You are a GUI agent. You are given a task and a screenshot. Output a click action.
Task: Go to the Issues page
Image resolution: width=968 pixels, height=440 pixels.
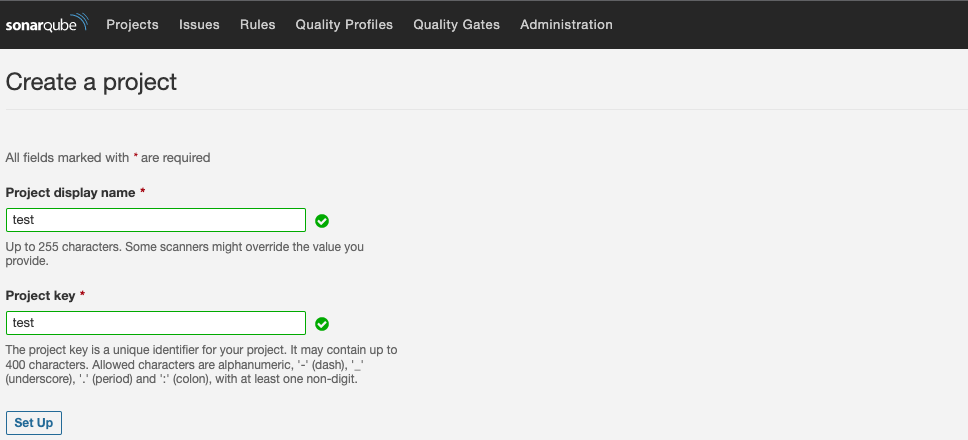point(199,24)
